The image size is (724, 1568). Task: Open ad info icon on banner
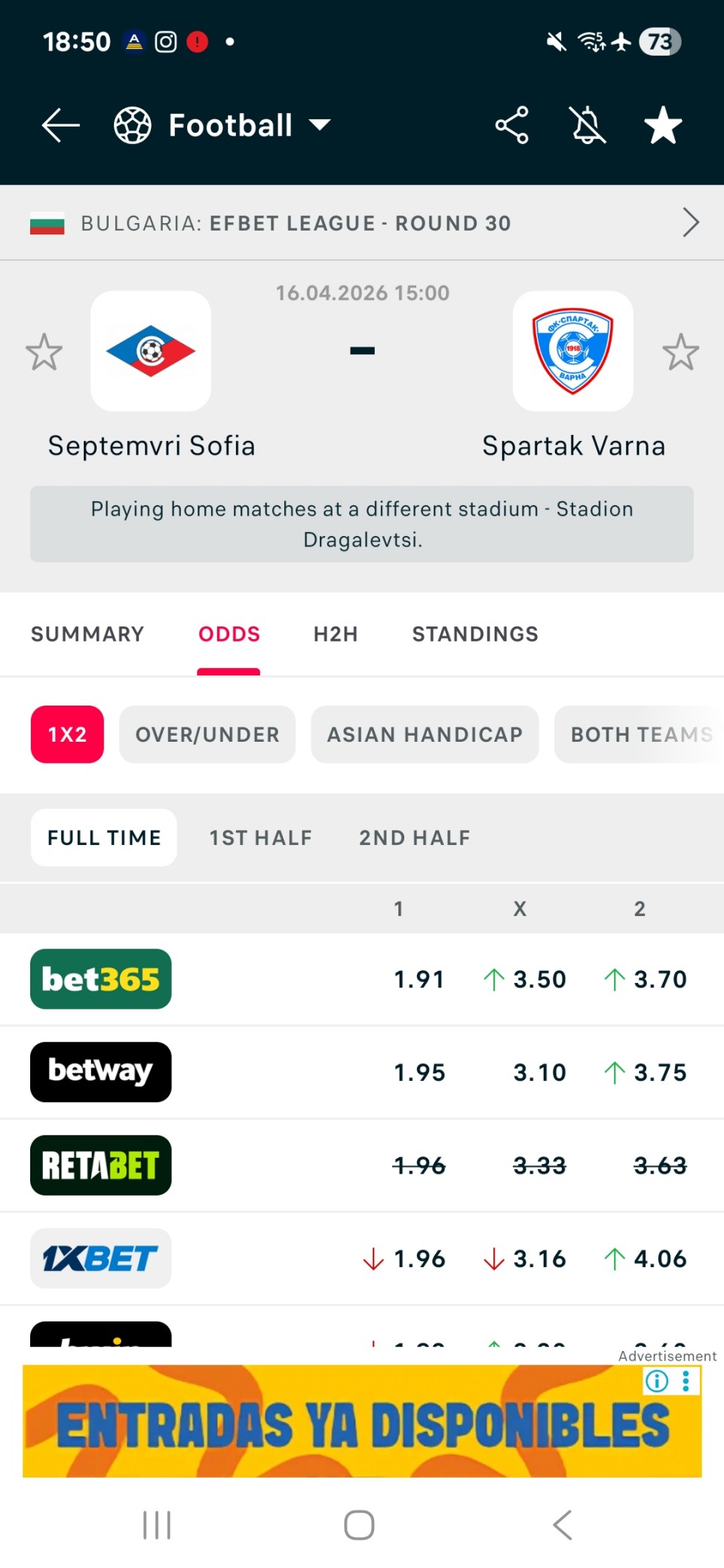click(x=657, y=1381)
